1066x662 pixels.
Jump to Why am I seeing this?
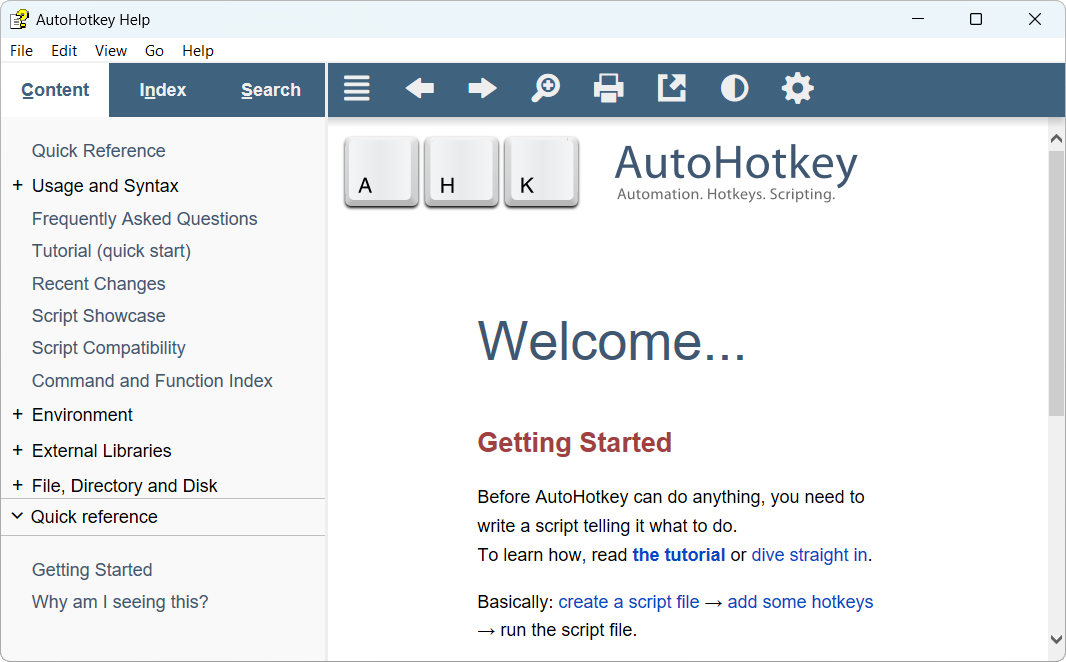click(x=120, y=602)
